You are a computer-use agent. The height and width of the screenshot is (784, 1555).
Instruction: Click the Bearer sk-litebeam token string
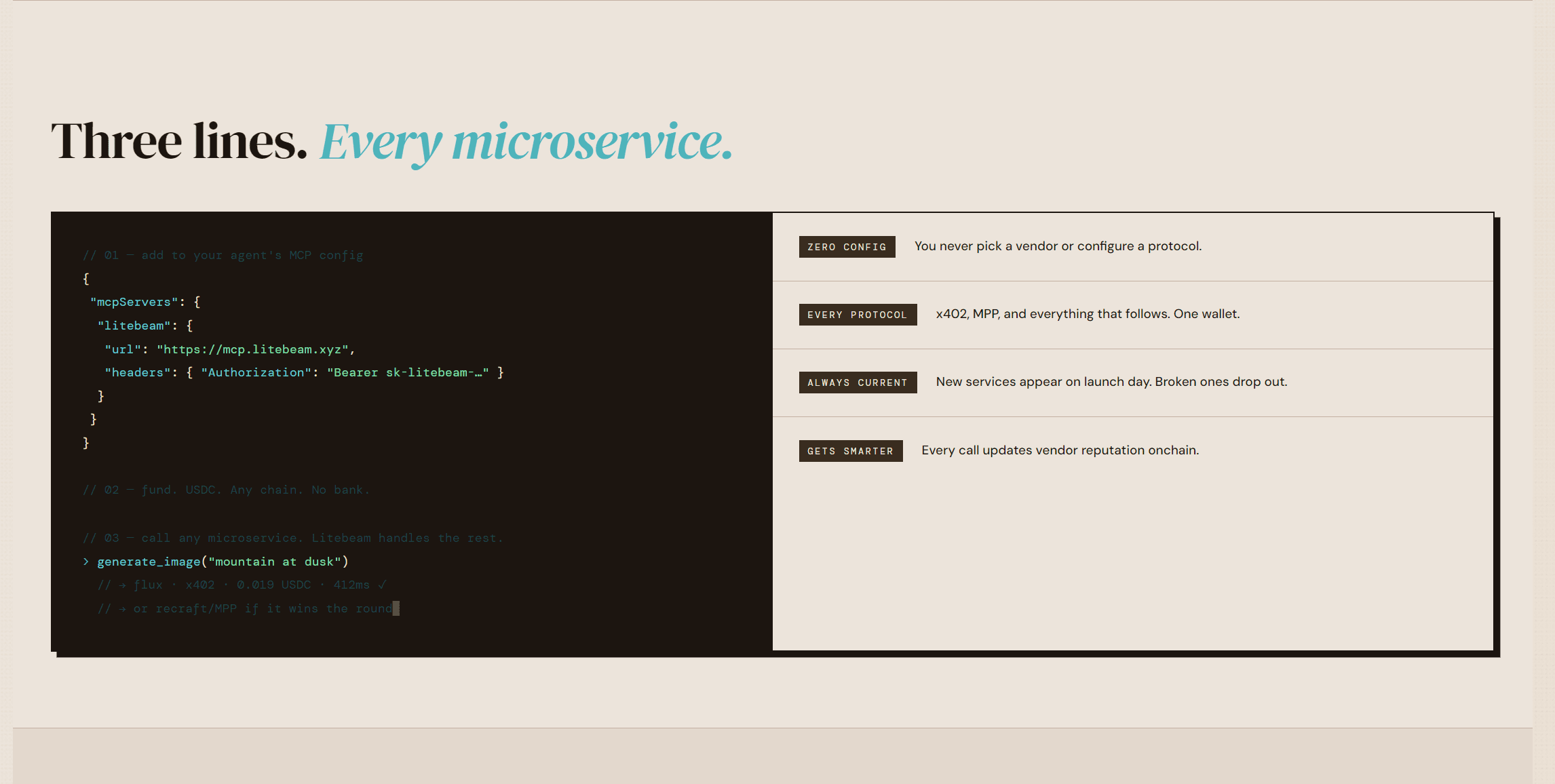(x=408, y=372)
